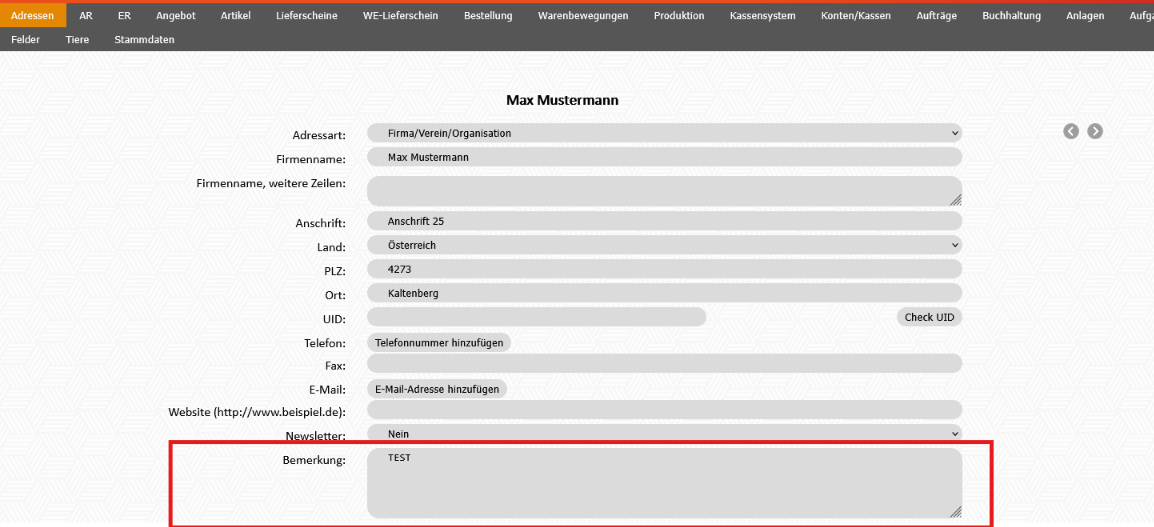
Task: Click Telefonnummer hinzufügen button
Action: [x=439, y=343]
